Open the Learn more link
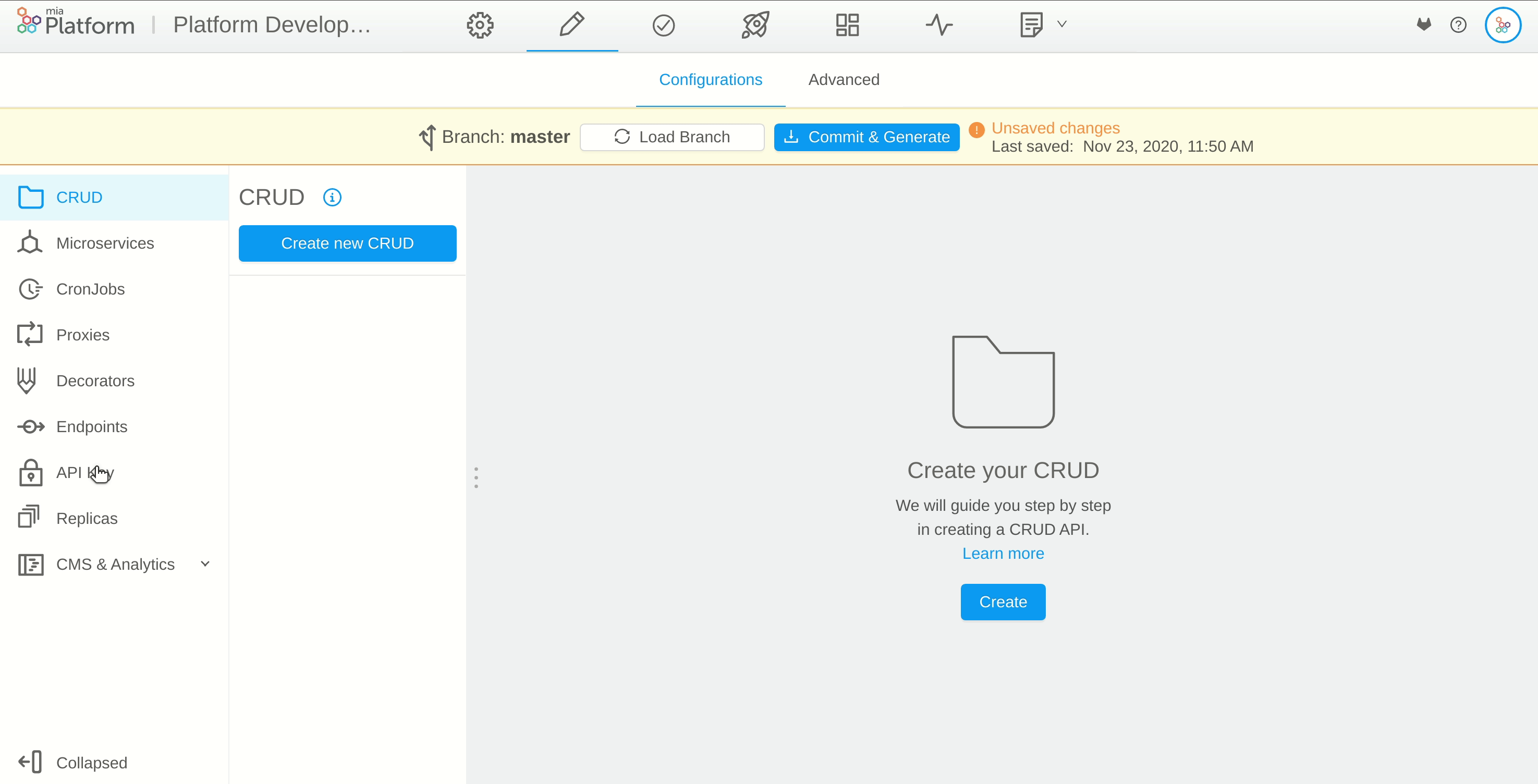This screenshot has width=1538, height=784. (1003, 553)
